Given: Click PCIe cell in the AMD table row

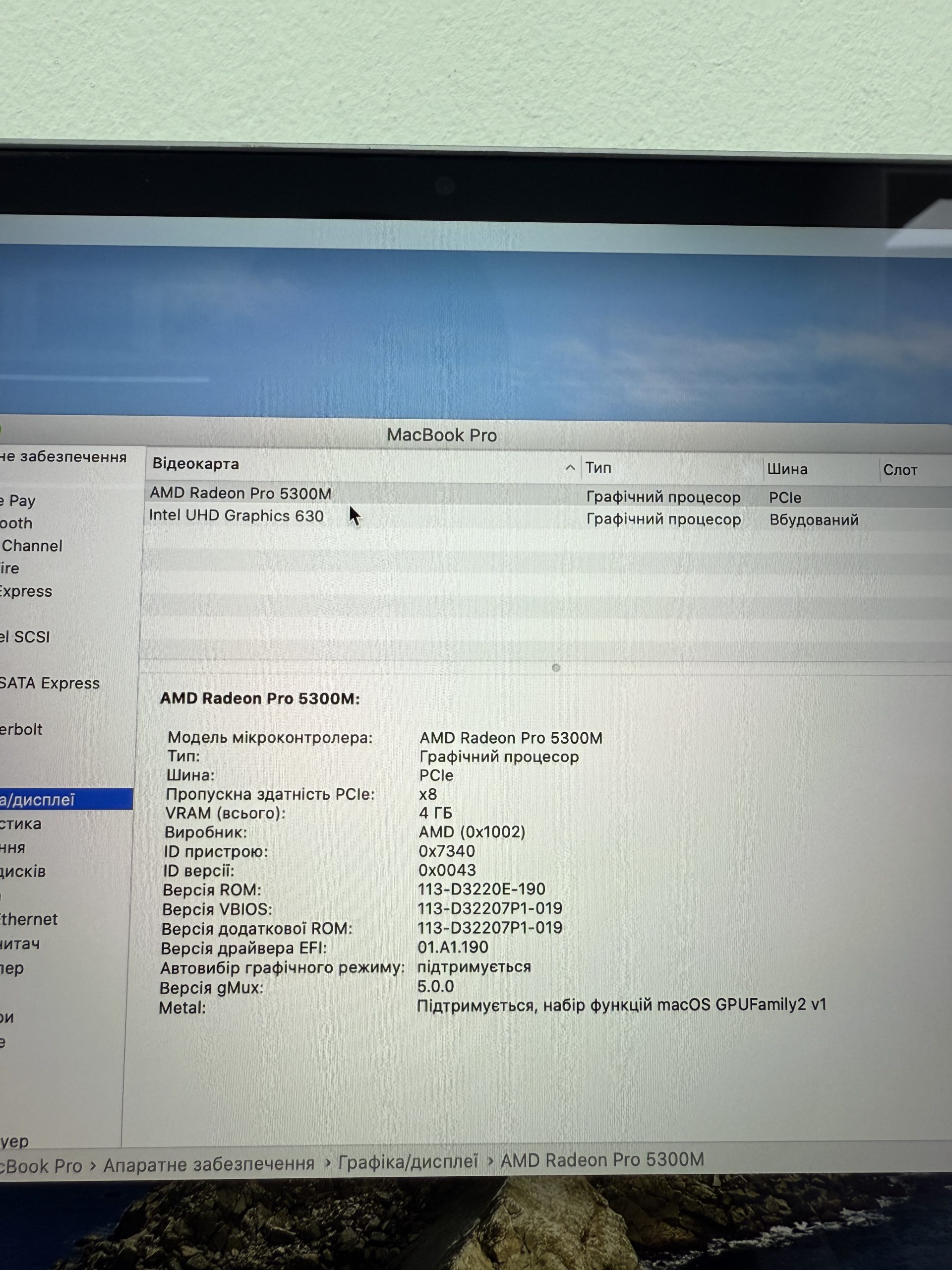Looking at the screenshot, I should pyautogui.click(x=785, y=498).
